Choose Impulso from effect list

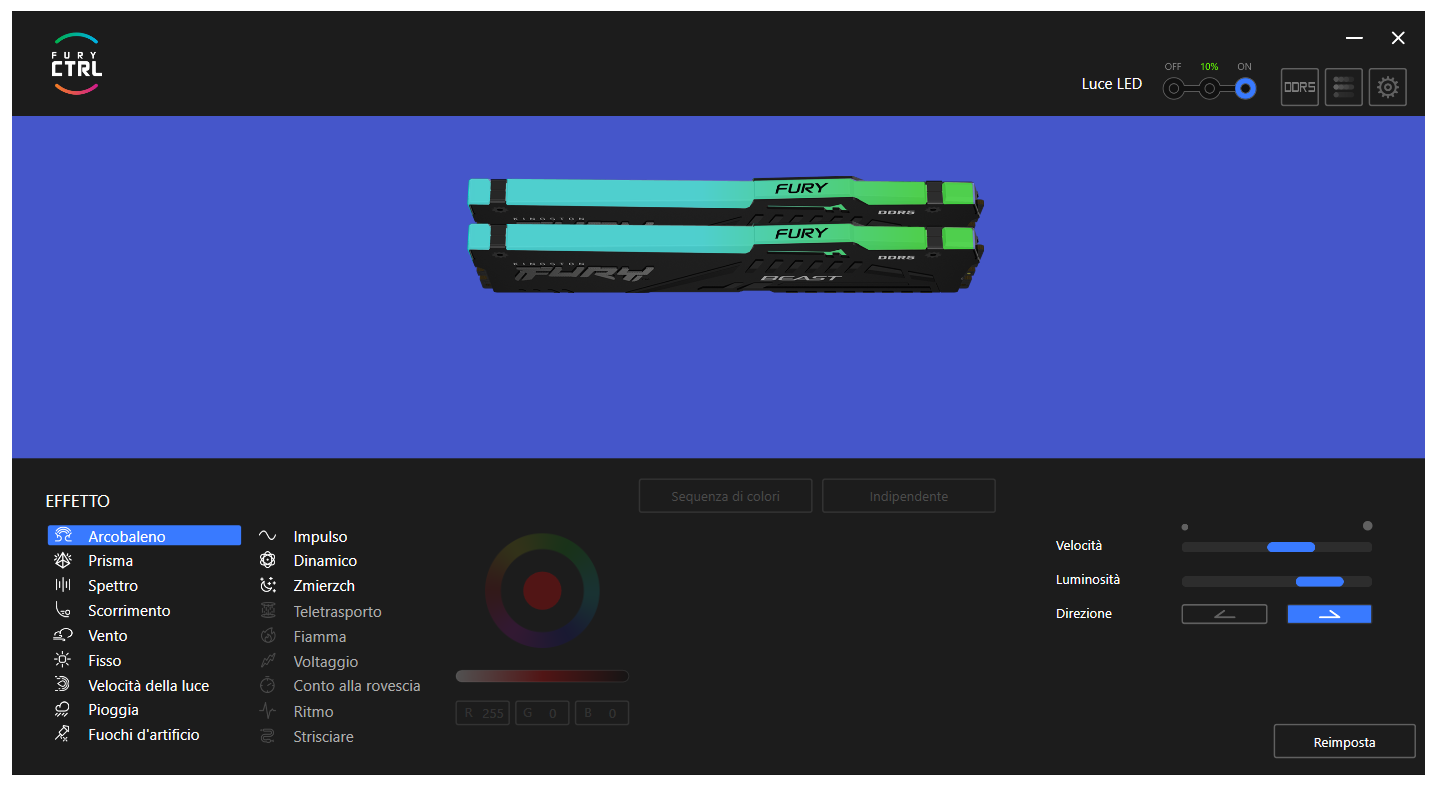tap(321, 537)
